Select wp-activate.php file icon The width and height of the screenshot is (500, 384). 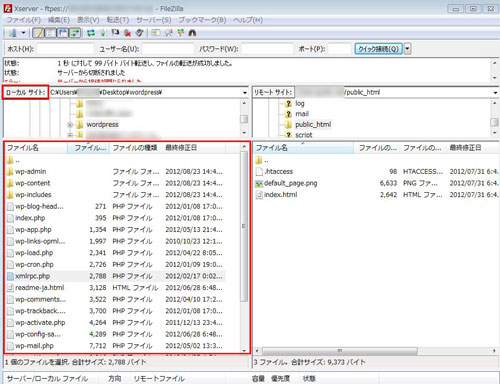[x=10, y=323]
